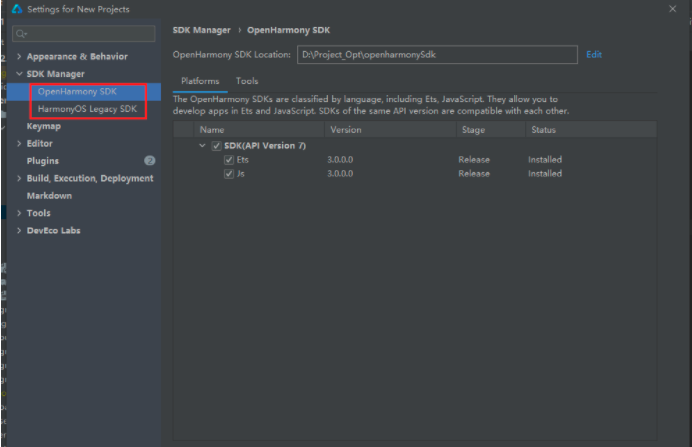Viewport: 692px width, 447px height.
Task: Open the Keymap settings page
Action: click(44, 126)
